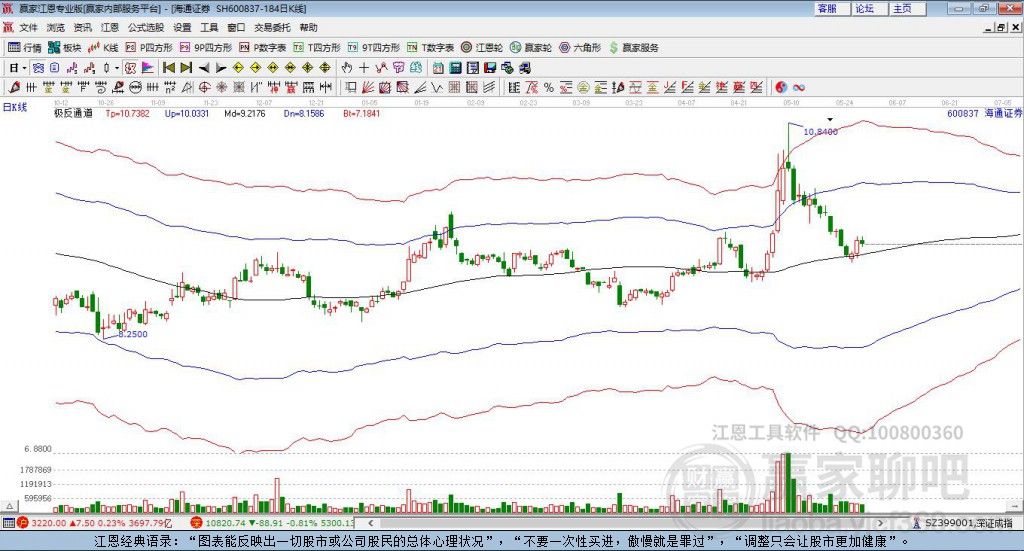Click the calculator icon in toolbar

pos(455,67)
